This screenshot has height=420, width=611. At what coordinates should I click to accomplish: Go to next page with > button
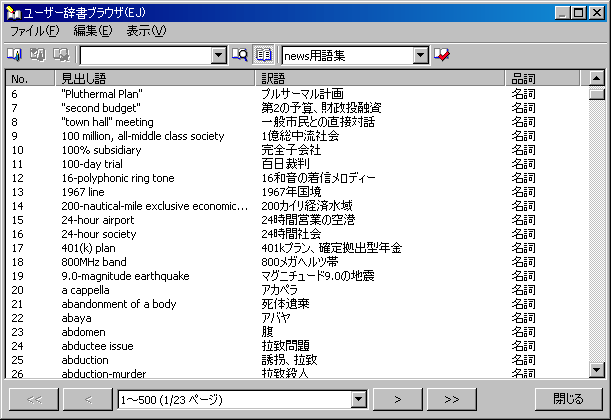point(397,399)
